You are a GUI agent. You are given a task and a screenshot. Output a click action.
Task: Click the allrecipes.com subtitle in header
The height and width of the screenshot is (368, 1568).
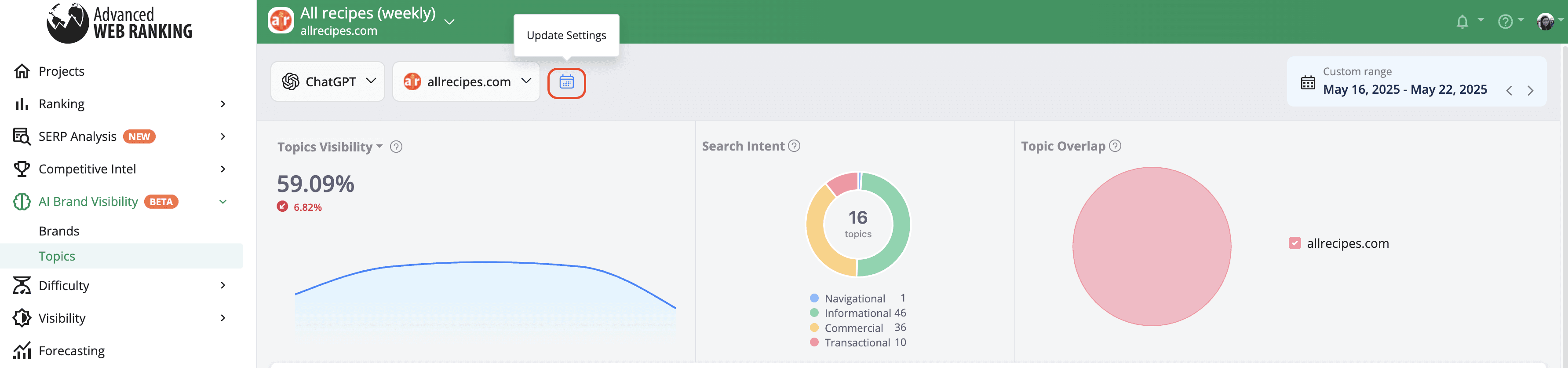click(x=339, y=31)
